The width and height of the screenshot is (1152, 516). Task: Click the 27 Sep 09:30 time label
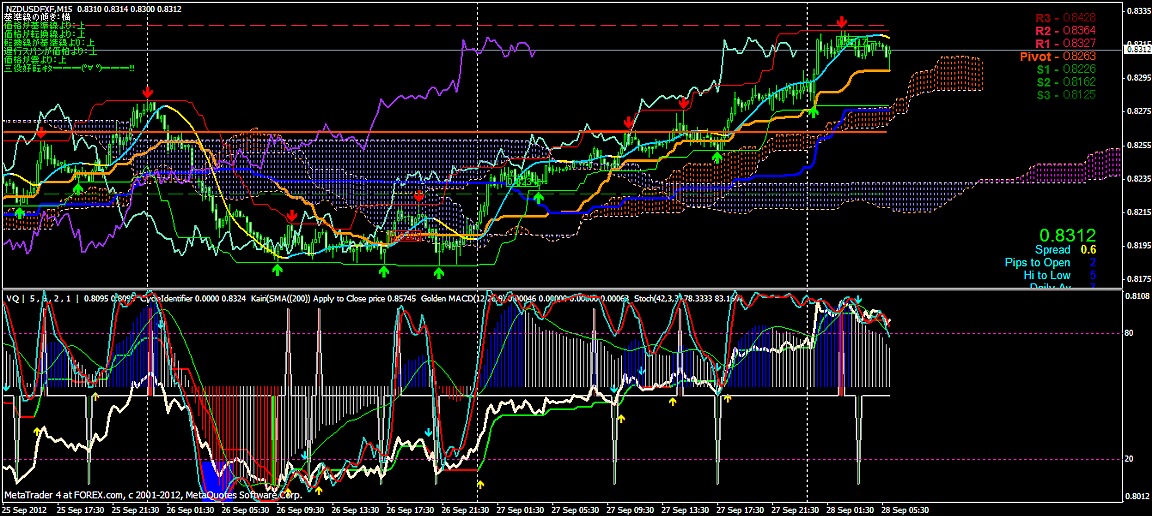(x=630, y=509)
